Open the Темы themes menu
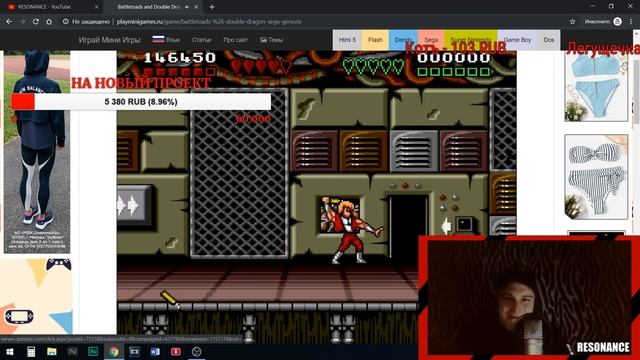The image size is (640, 360). (272, 40)
